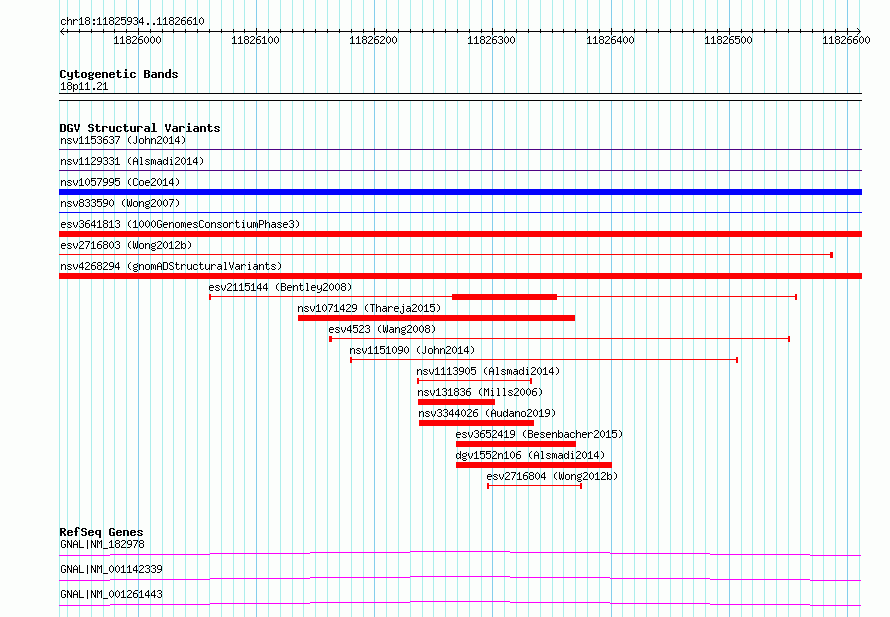Screen dimensions: 890x617
Task: Select the esv3652419 (Besenbacher2015) label
Action: pos(539,434)
